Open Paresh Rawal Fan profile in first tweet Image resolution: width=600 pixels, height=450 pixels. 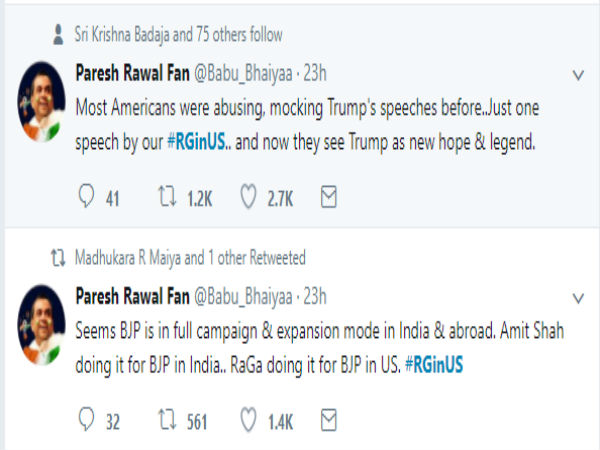pyautogui.click(x=134, y=73)
